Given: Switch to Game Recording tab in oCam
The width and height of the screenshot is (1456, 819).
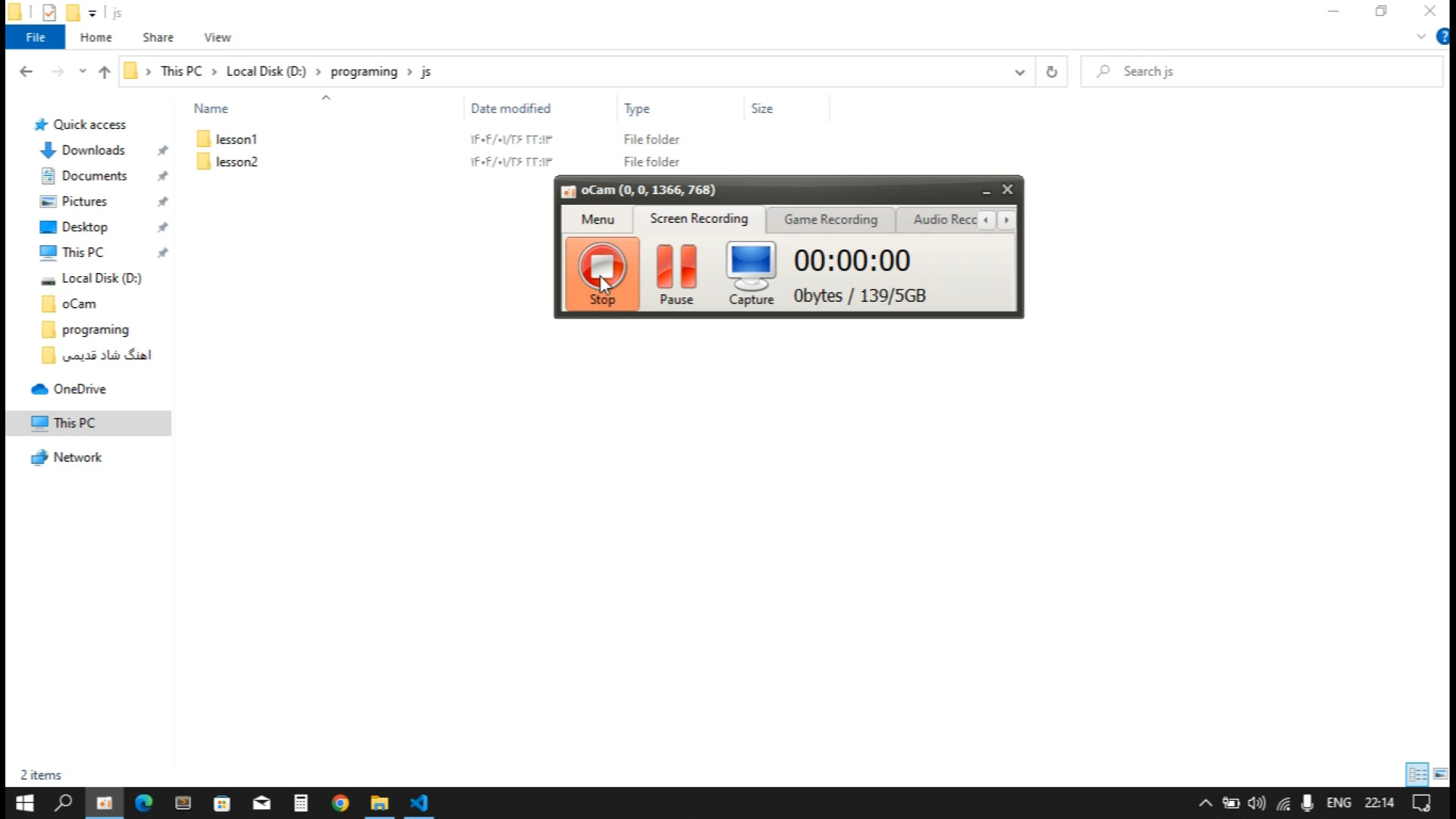Looking at the screenshot, I should point(830,219).
